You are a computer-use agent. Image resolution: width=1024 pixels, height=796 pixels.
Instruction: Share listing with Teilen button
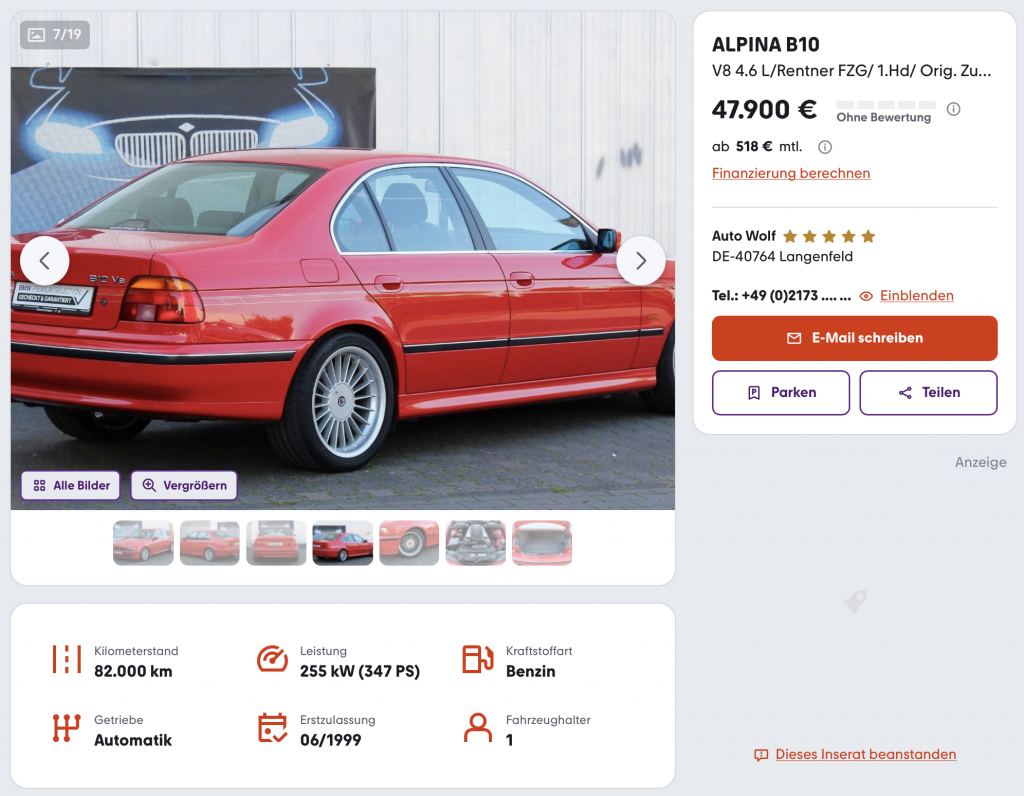(x=928, y=392)
